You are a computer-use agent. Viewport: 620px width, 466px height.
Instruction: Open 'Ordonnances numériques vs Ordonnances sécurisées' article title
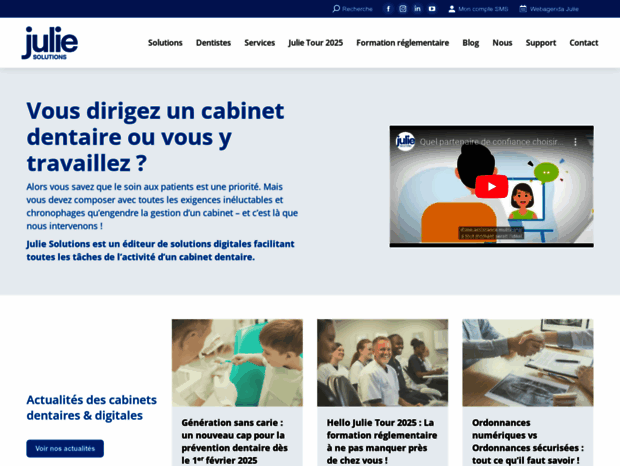(528, 441)
